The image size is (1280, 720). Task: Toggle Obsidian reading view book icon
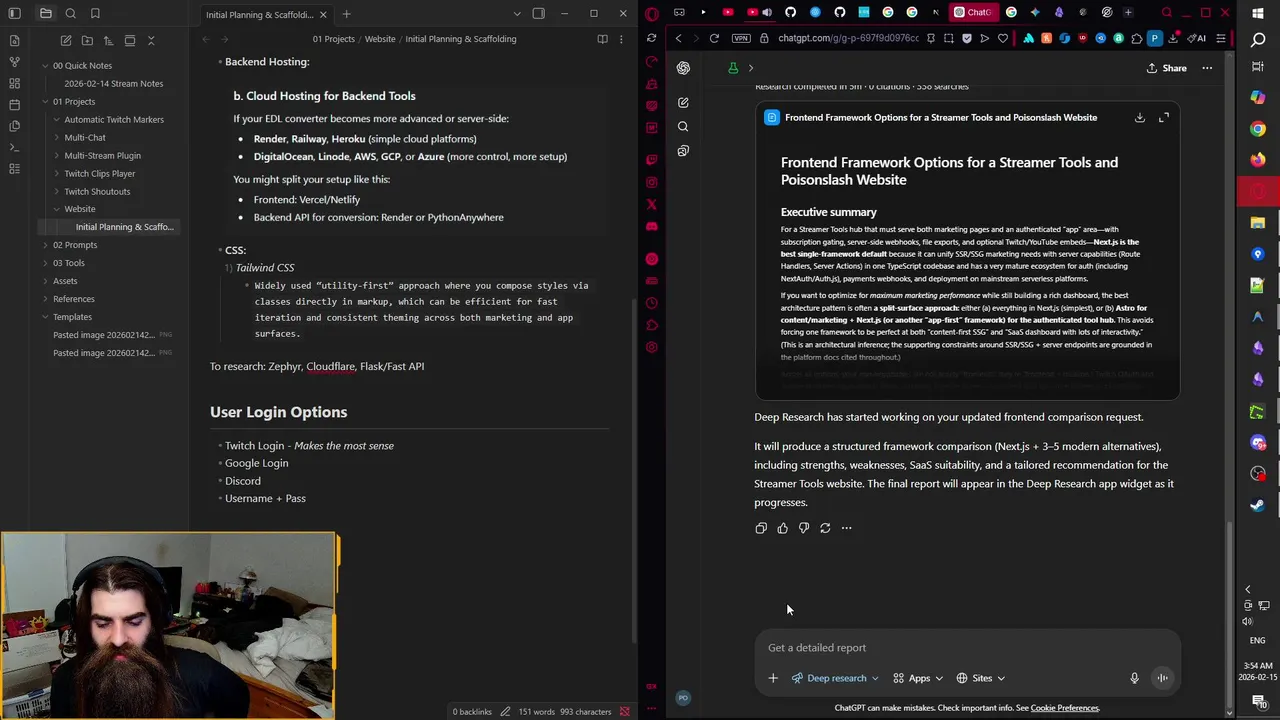pos(602,39)
